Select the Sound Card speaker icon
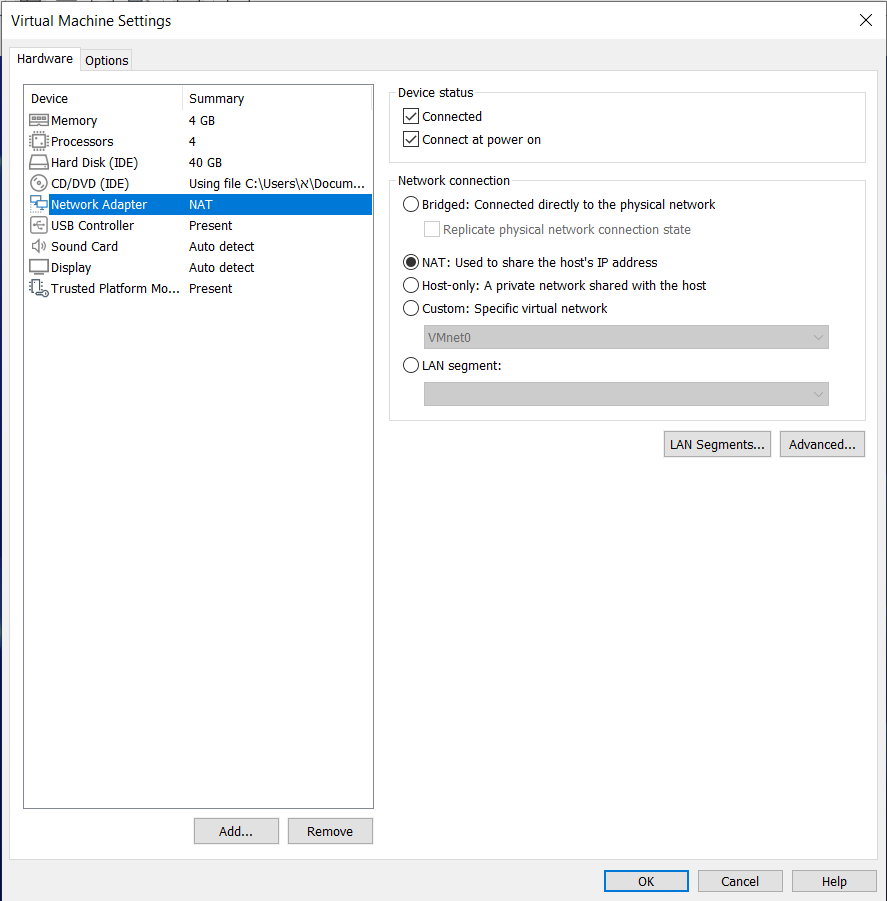This screenshot has height=901, width=887. (39, 247)
